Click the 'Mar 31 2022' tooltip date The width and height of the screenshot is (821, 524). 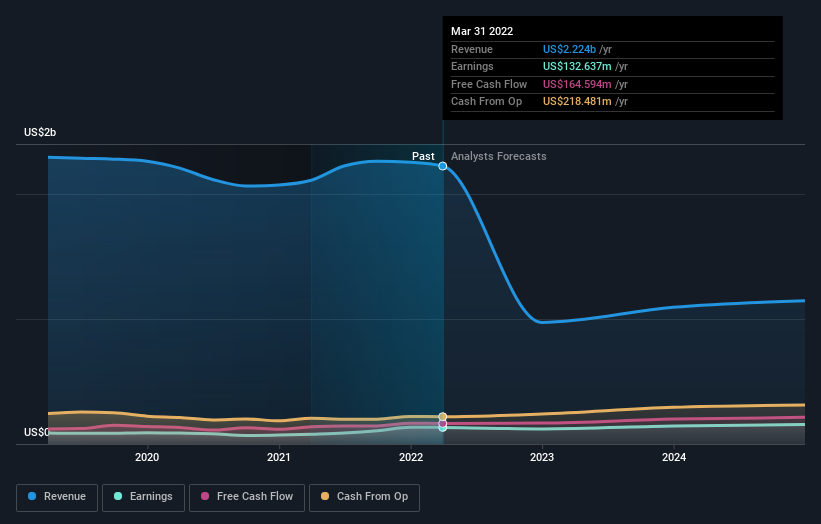tap(482, 31)
